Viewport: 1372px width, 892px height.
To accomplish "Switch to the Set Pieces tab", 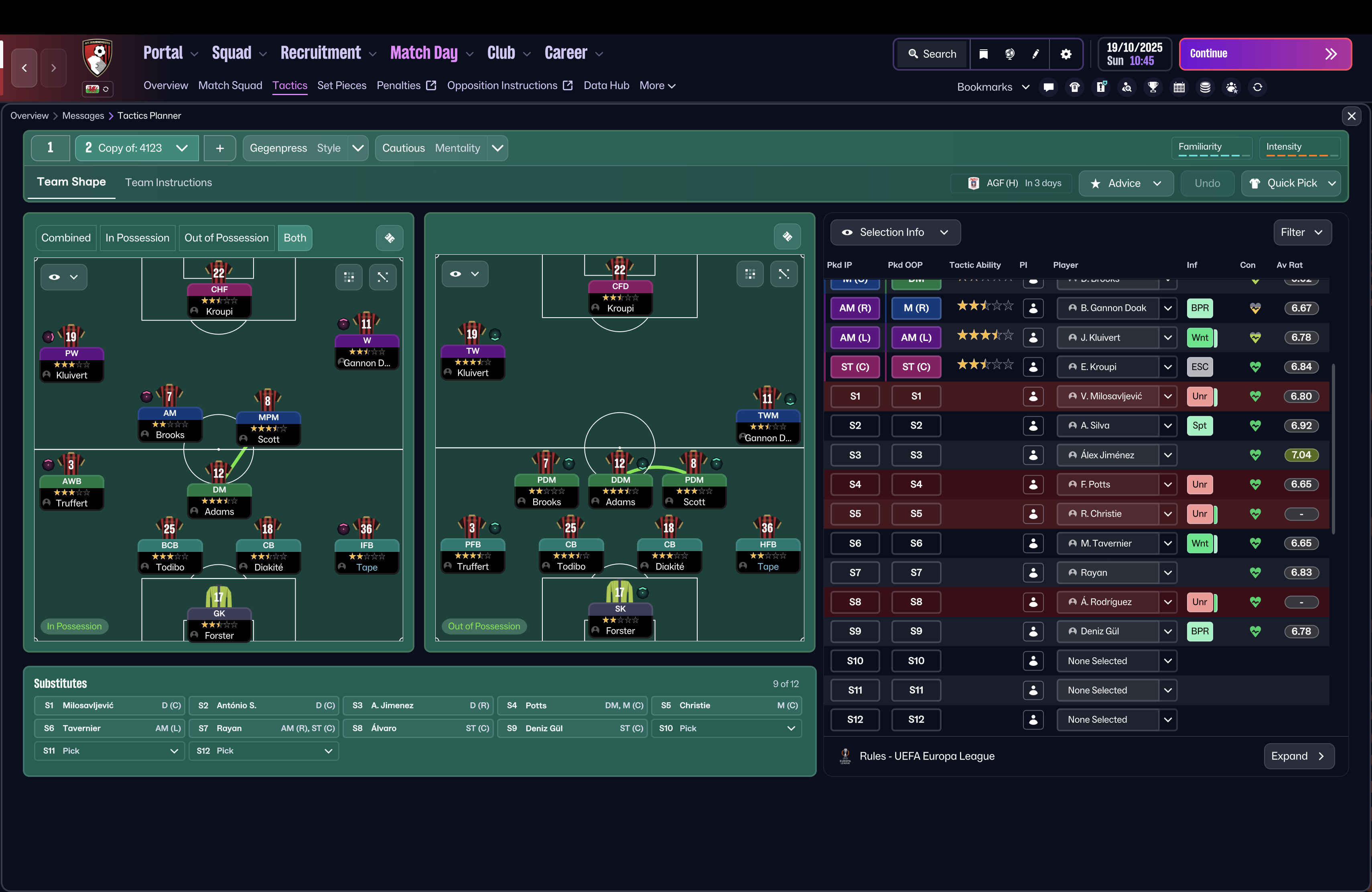I will coord(342,85).
